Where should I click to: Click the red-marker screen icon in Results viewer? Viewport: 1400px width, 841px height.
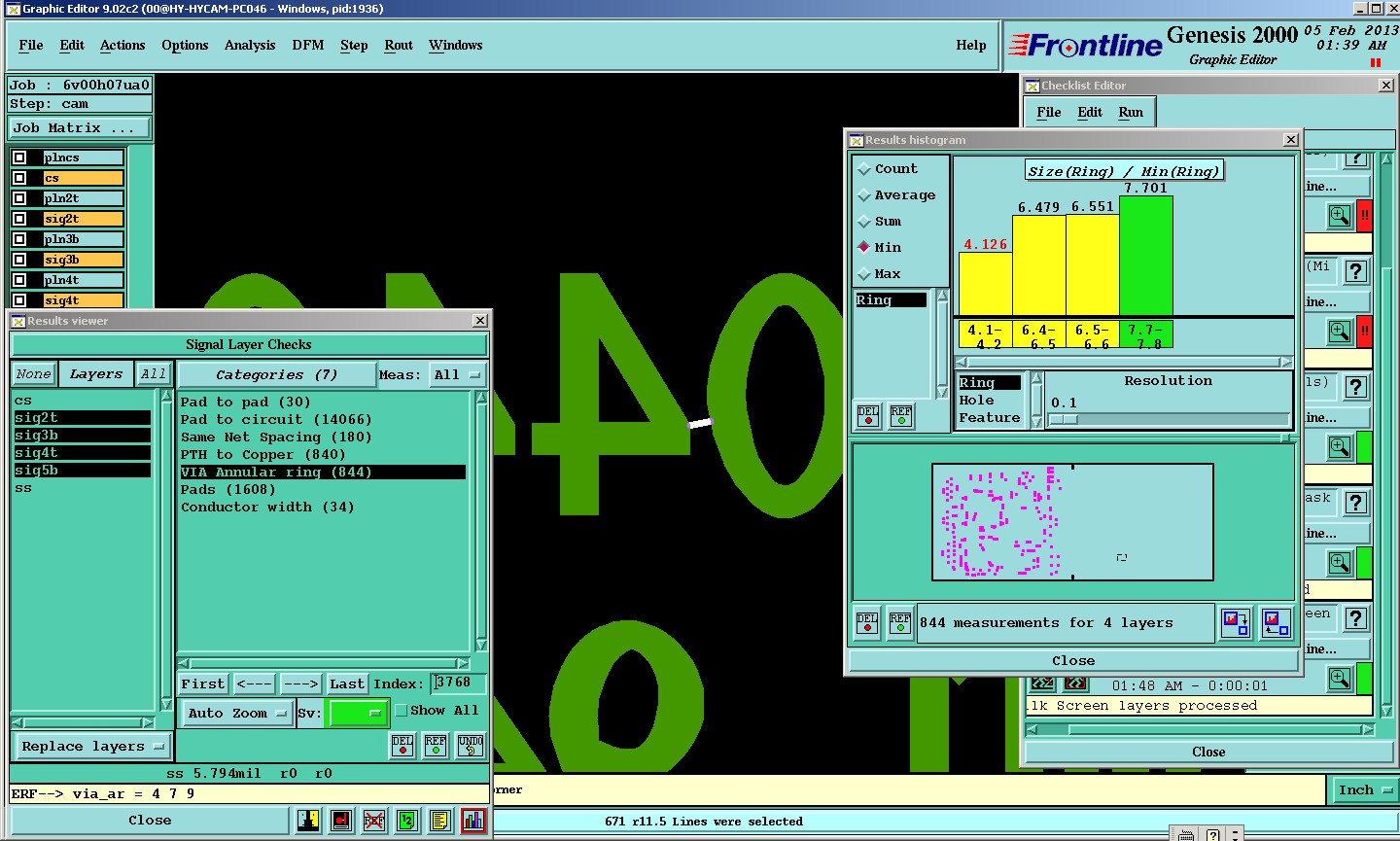click(340, 821)
